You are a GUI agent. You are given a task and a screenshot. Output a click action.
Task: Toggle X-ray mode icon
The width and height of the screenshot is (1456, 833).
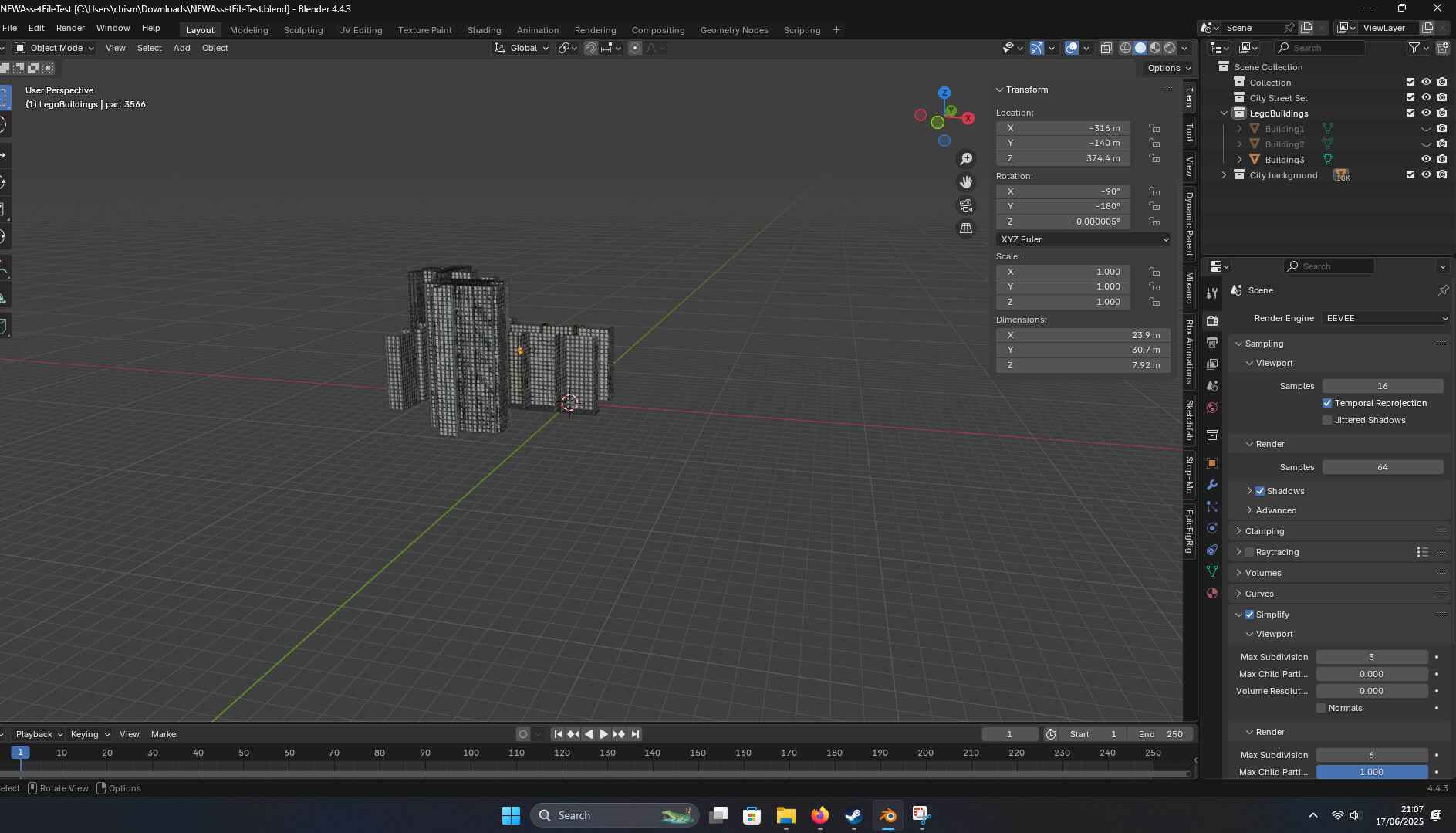[1106, 48]
